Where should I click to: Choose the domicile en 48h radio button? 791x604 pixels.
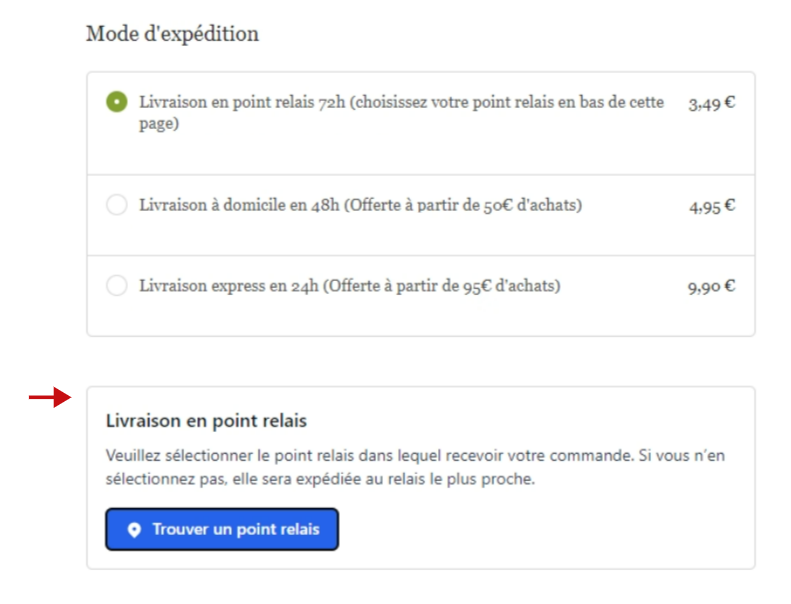pos(117,205)
